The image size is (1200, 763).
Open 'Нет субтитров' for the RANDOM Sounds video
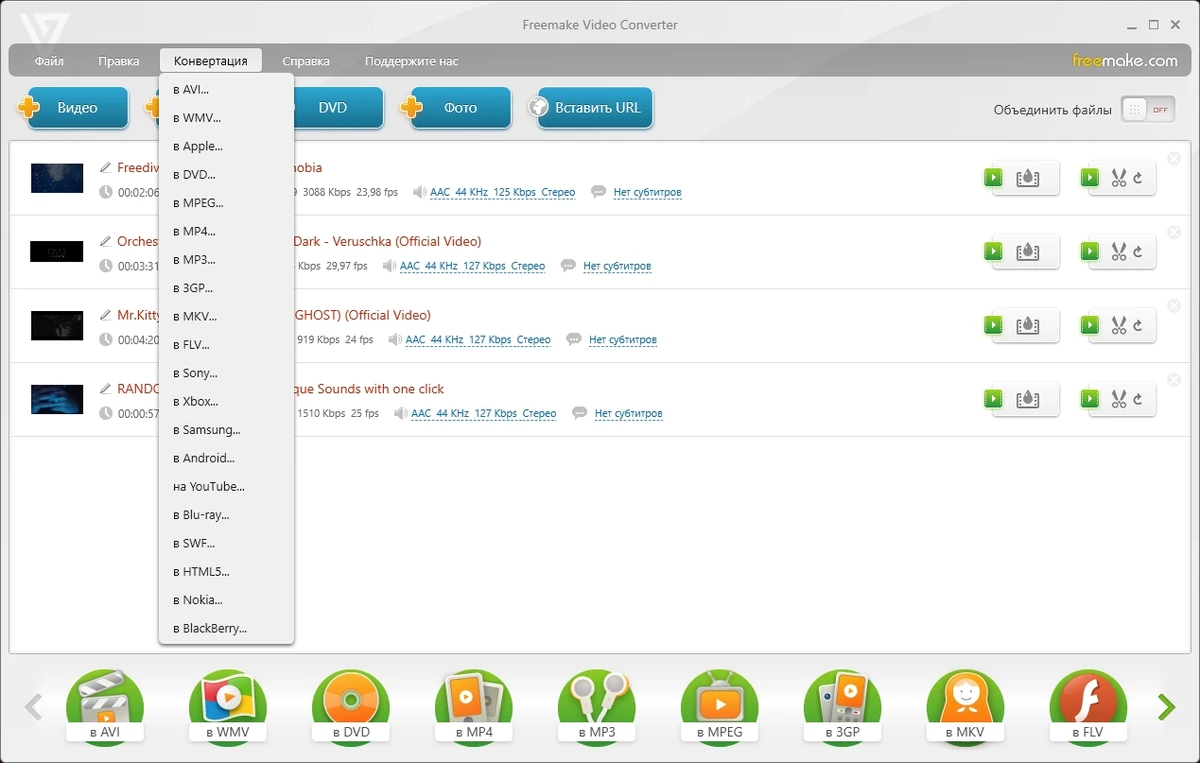point(628,414)
